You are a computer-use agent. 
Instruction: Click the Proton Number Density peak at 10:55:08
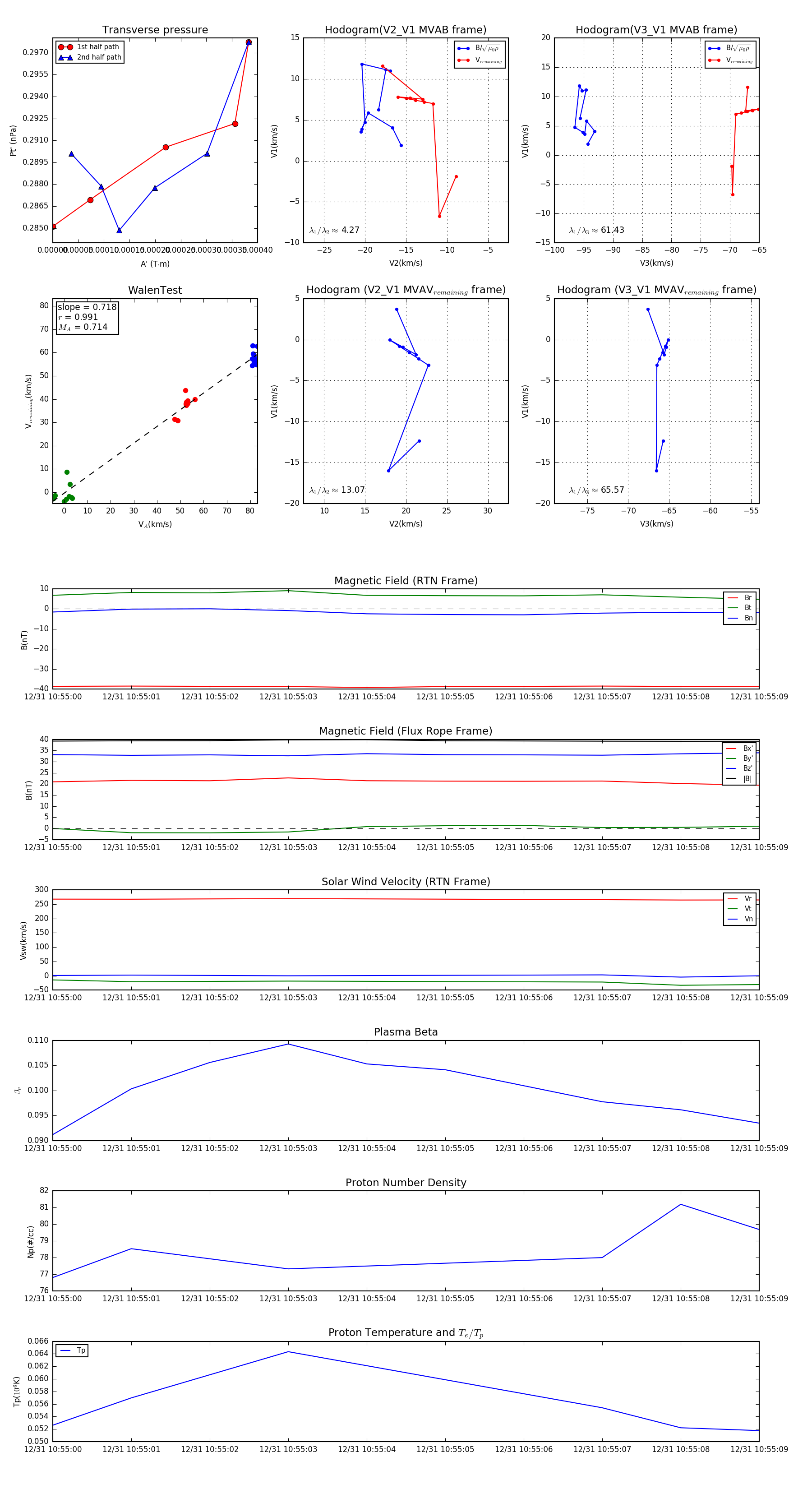click(681, 1204)
